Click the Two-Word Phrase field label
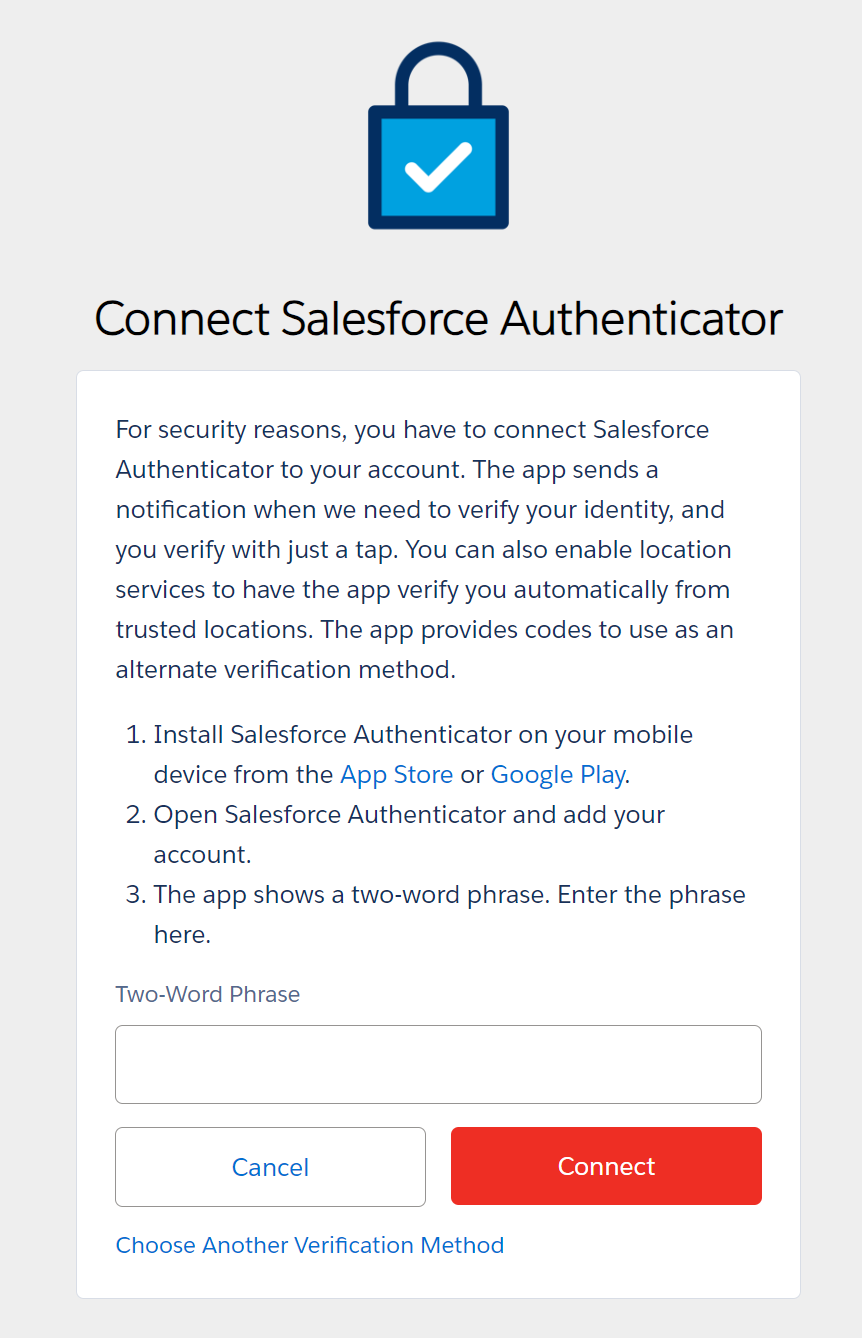This screenshot has width=862, height=1338. pyautogui.click(x=208, y=994)
